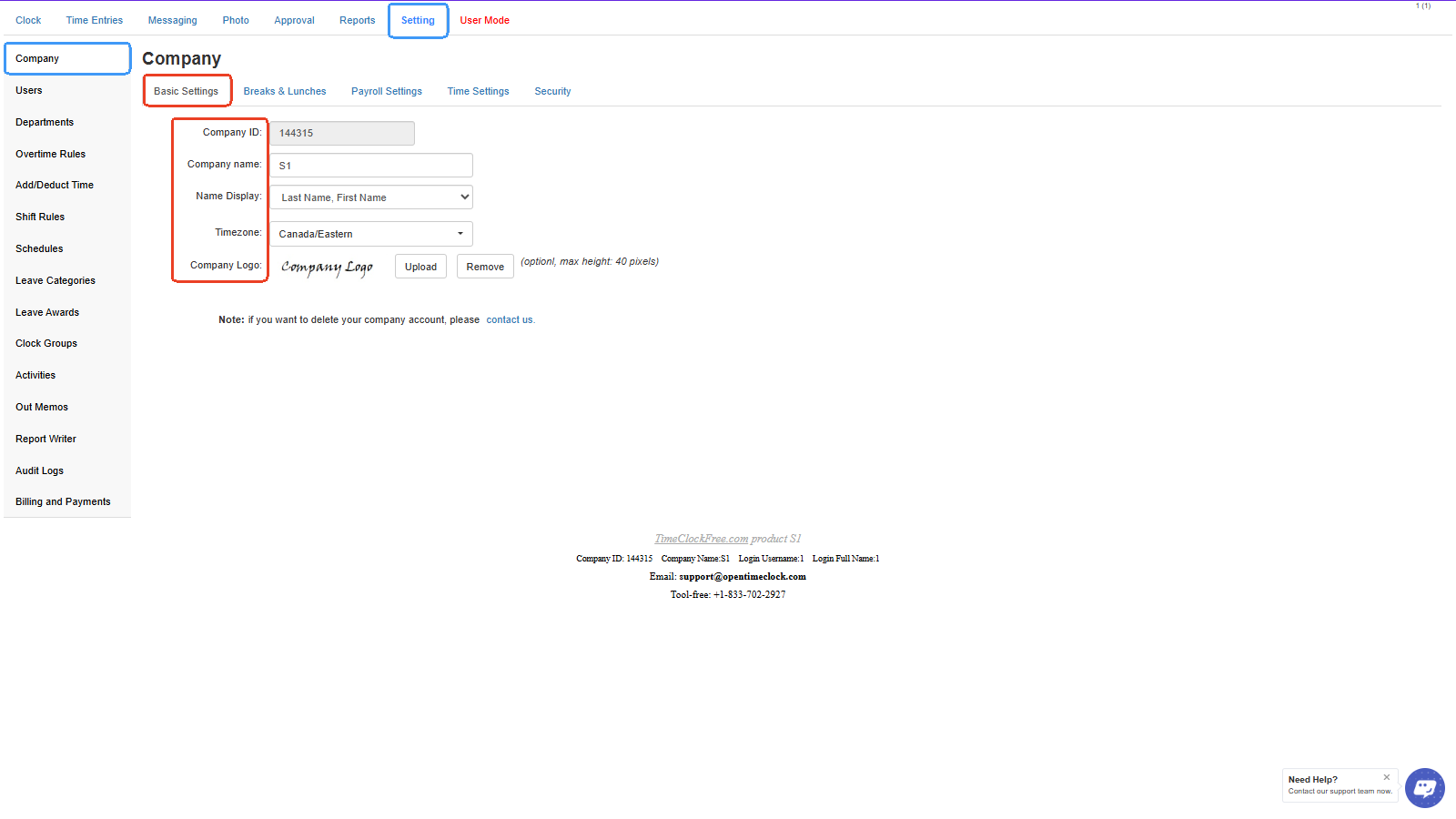Click the contact us link
Image resolution: width=1456 pixels, height=819 pixels.
point(510,320)
